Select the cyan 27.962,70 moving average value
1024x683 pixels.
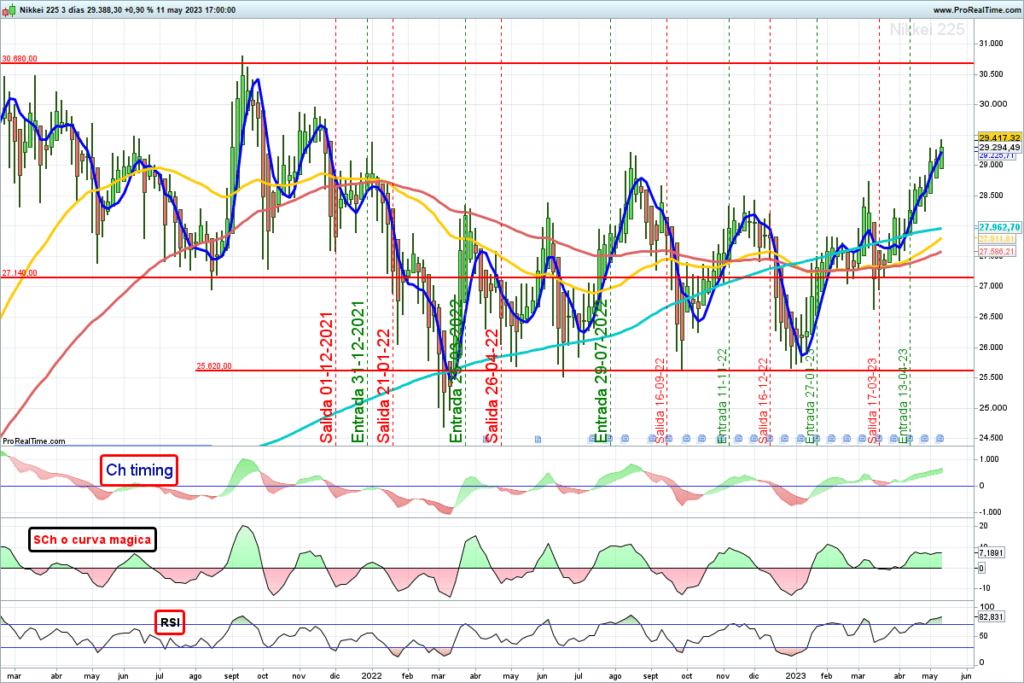click(x=999, y=227)
